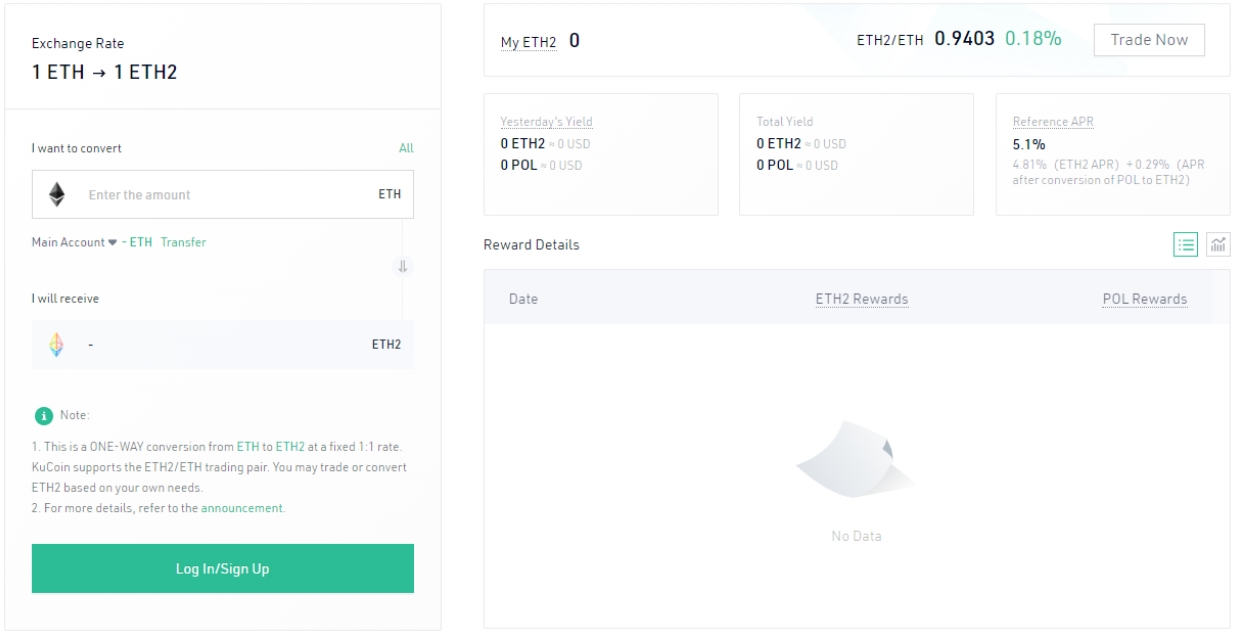Click the Log In/Sign Up button
1236x633 pixels.
(222, 567)
